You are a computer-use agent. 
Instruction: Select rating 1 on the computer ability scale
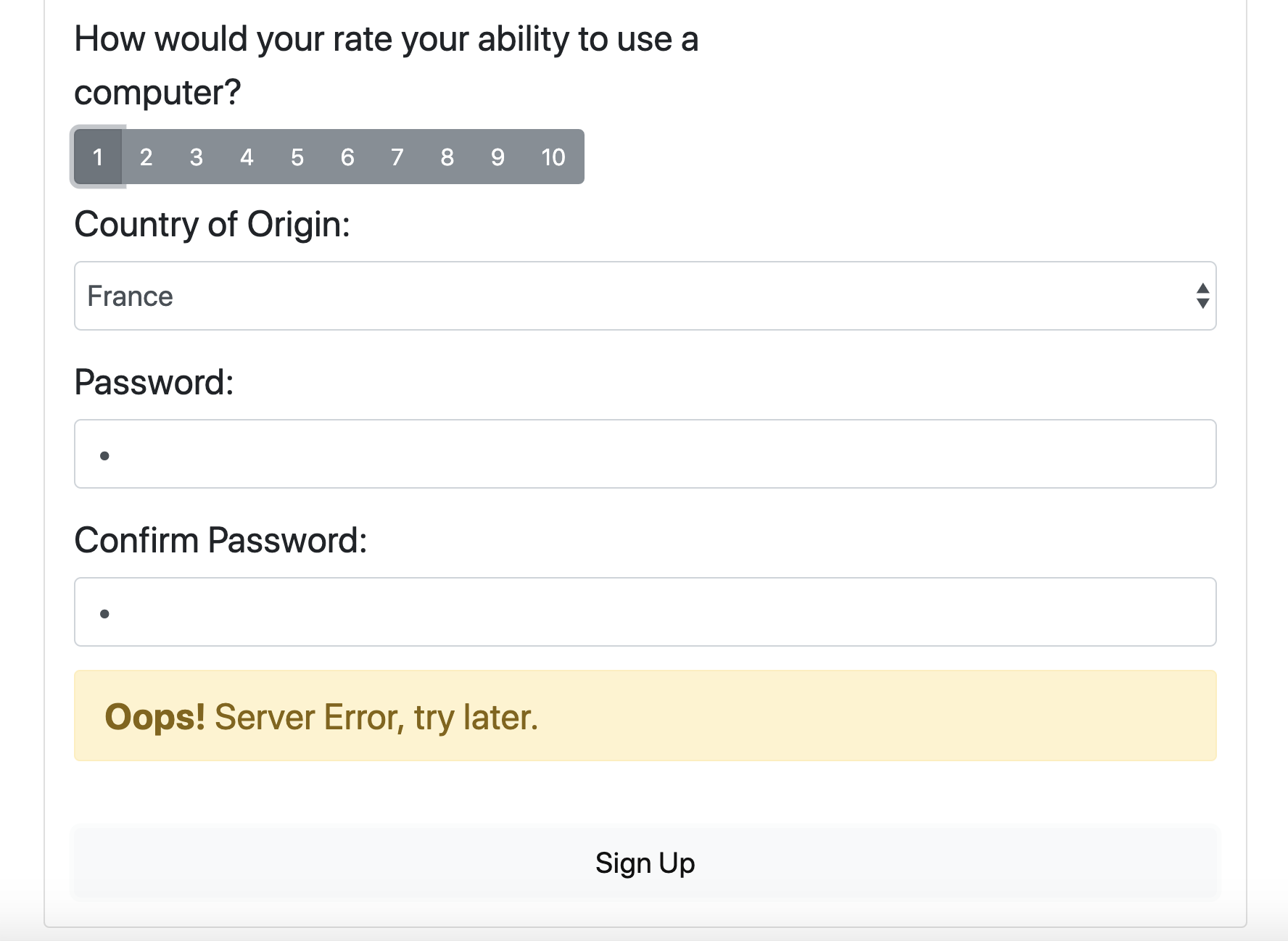[99, 157]
